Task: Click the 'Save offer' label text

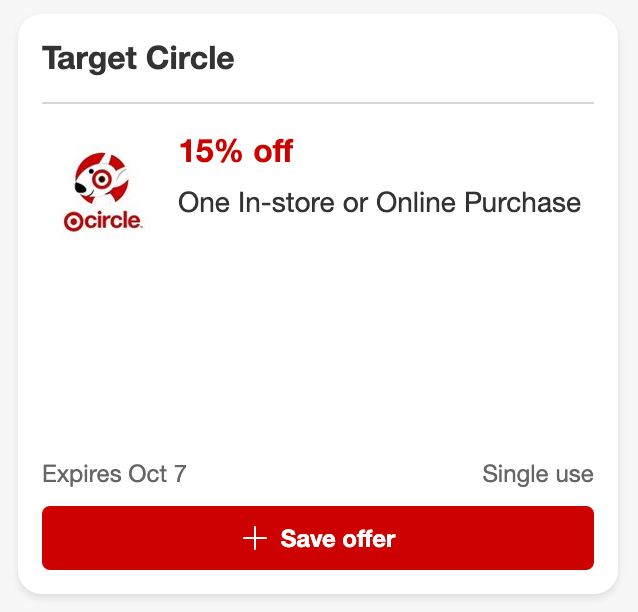Action: click(x=338, y=539)
